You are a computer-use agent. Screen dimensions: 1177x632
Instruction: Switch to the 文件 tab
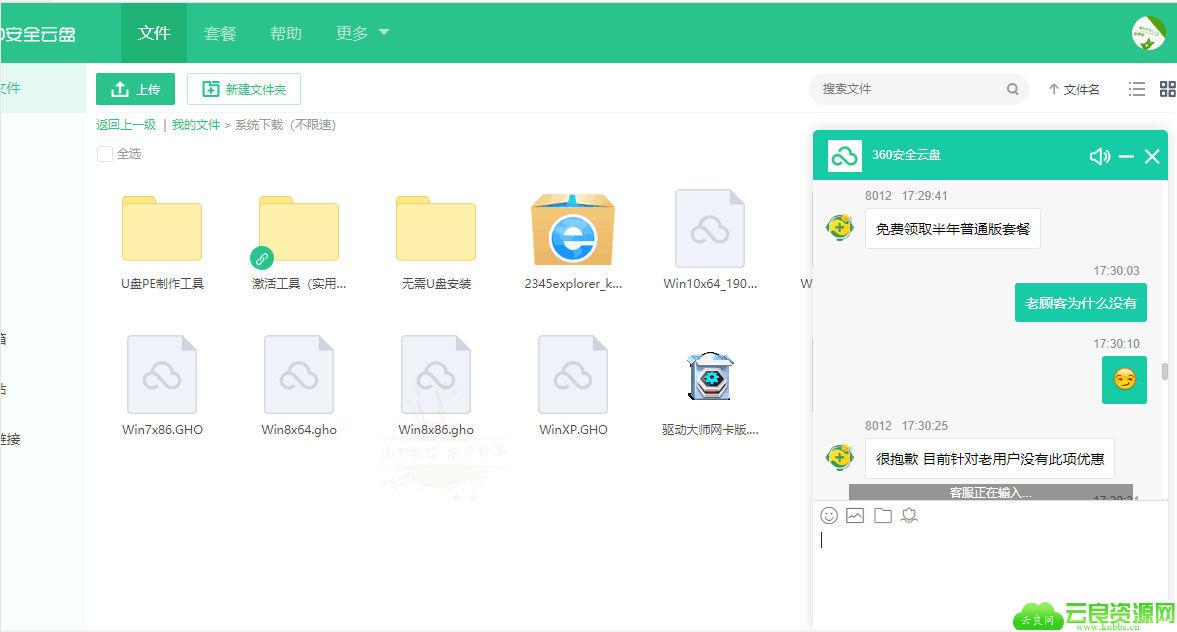pos(154,33)
